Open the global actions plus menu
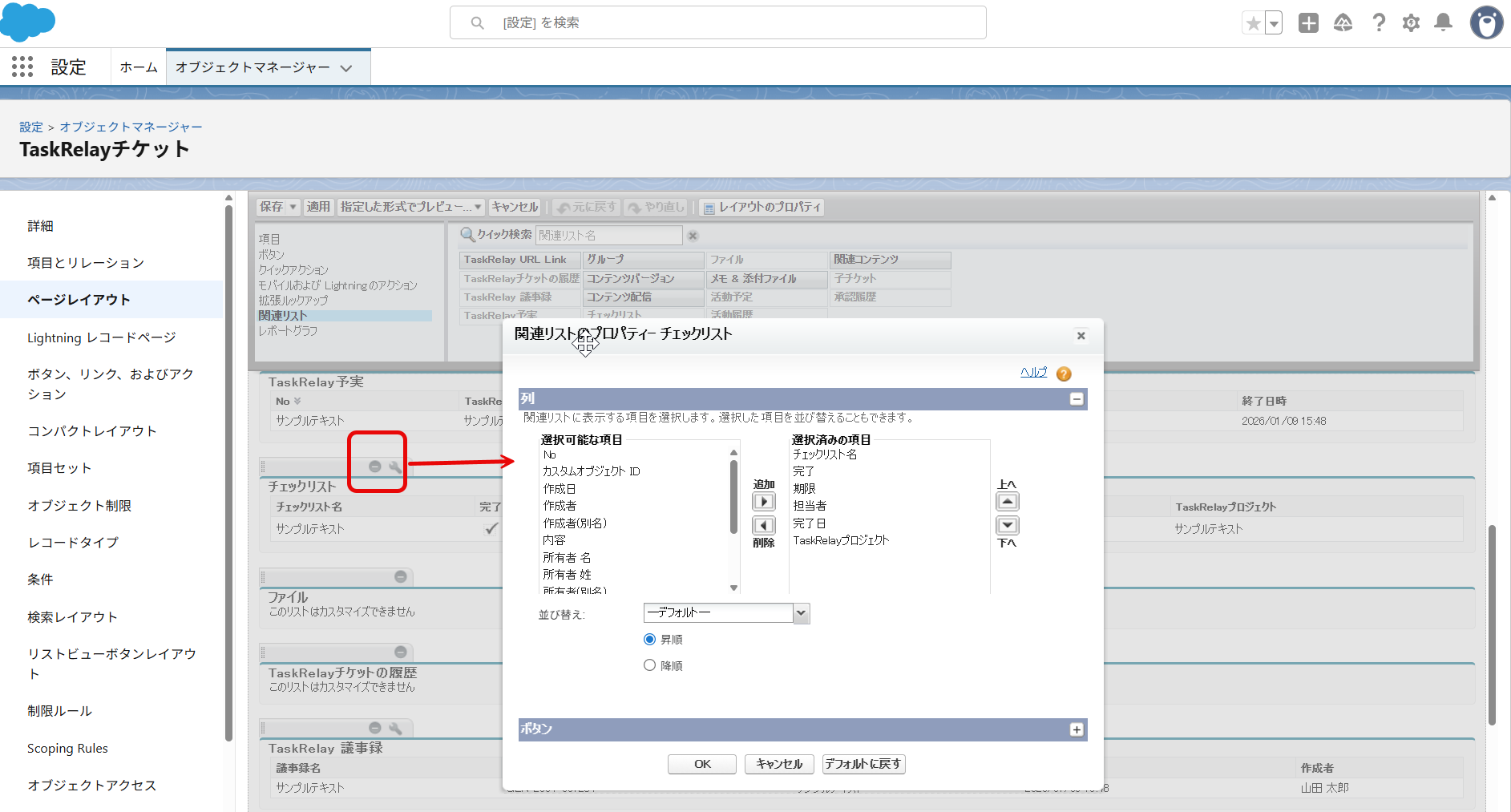1511x812 pixels. point(1308,23)
